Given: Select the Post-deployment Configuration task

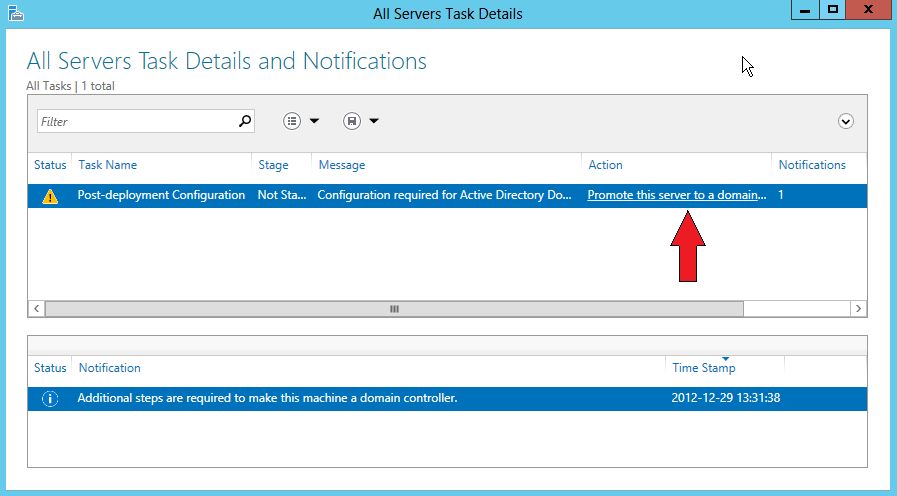Looking at the screenshot, I should pos(161,195).
